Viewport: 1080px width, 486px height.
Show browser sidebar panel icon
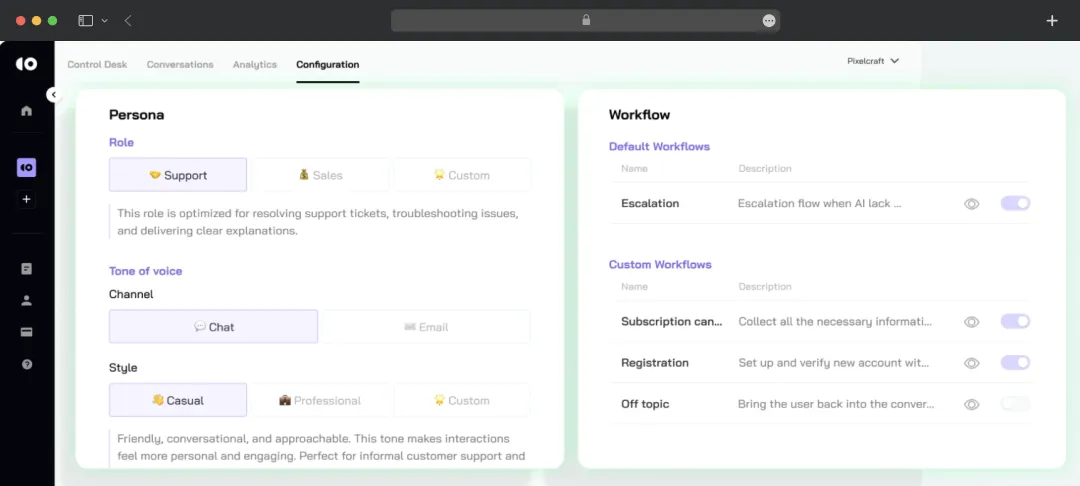tap(85, 21)
